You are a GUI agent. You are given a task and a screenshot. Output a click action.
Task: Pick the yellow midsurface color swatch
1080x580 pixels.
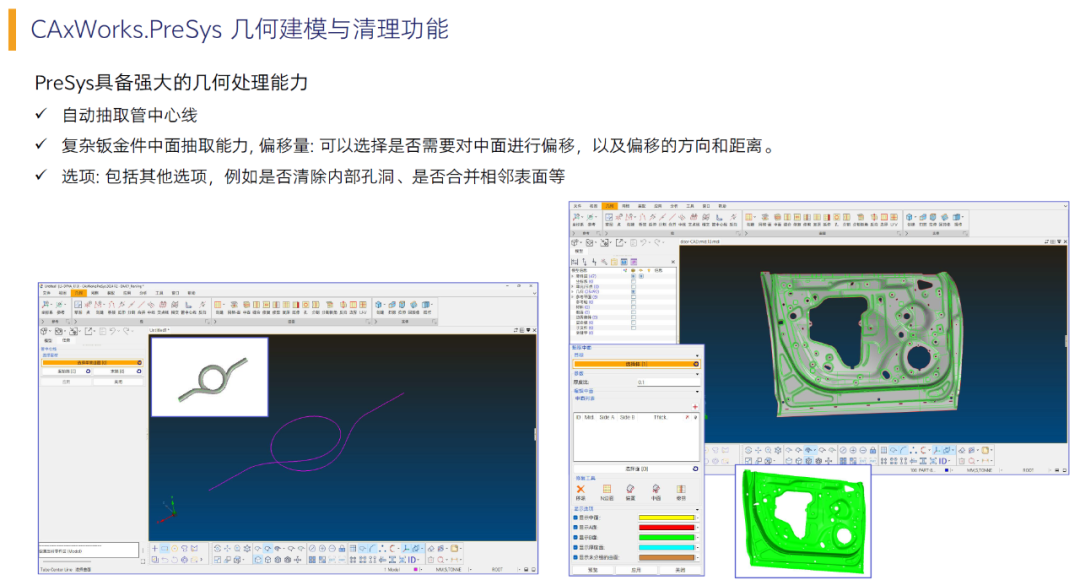click(x=667, y=517)
